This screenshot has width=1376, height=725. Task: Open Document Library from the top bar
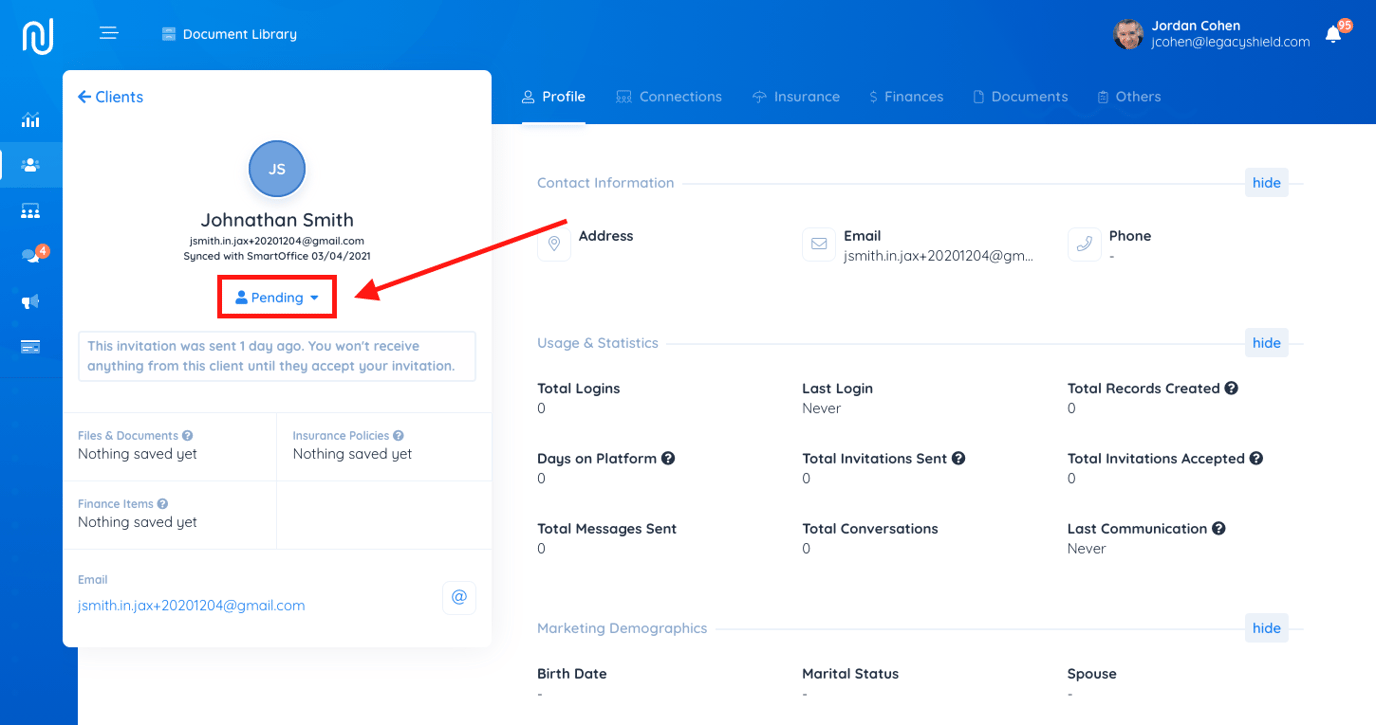click(x=229, y=33)
